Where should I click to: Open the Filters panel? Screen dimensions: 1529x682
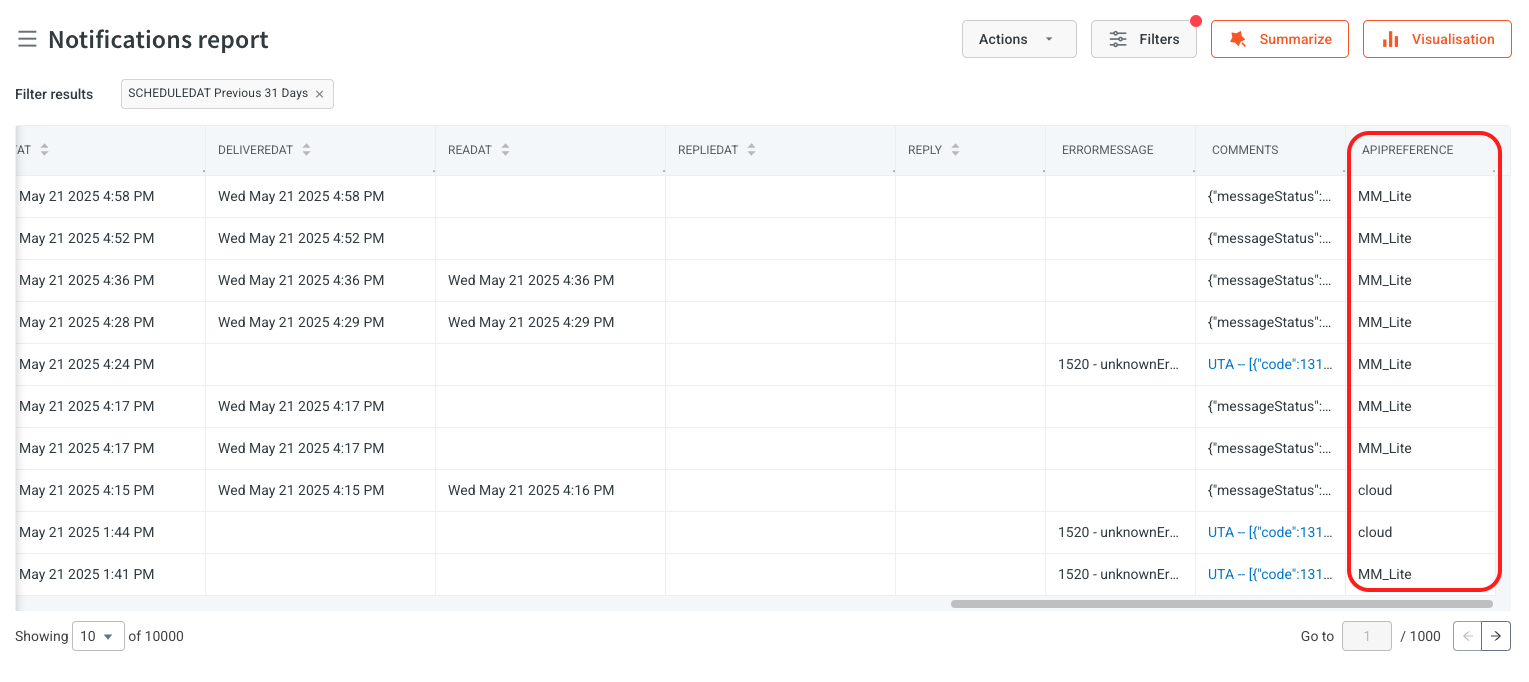click(x=1144, y=39)
